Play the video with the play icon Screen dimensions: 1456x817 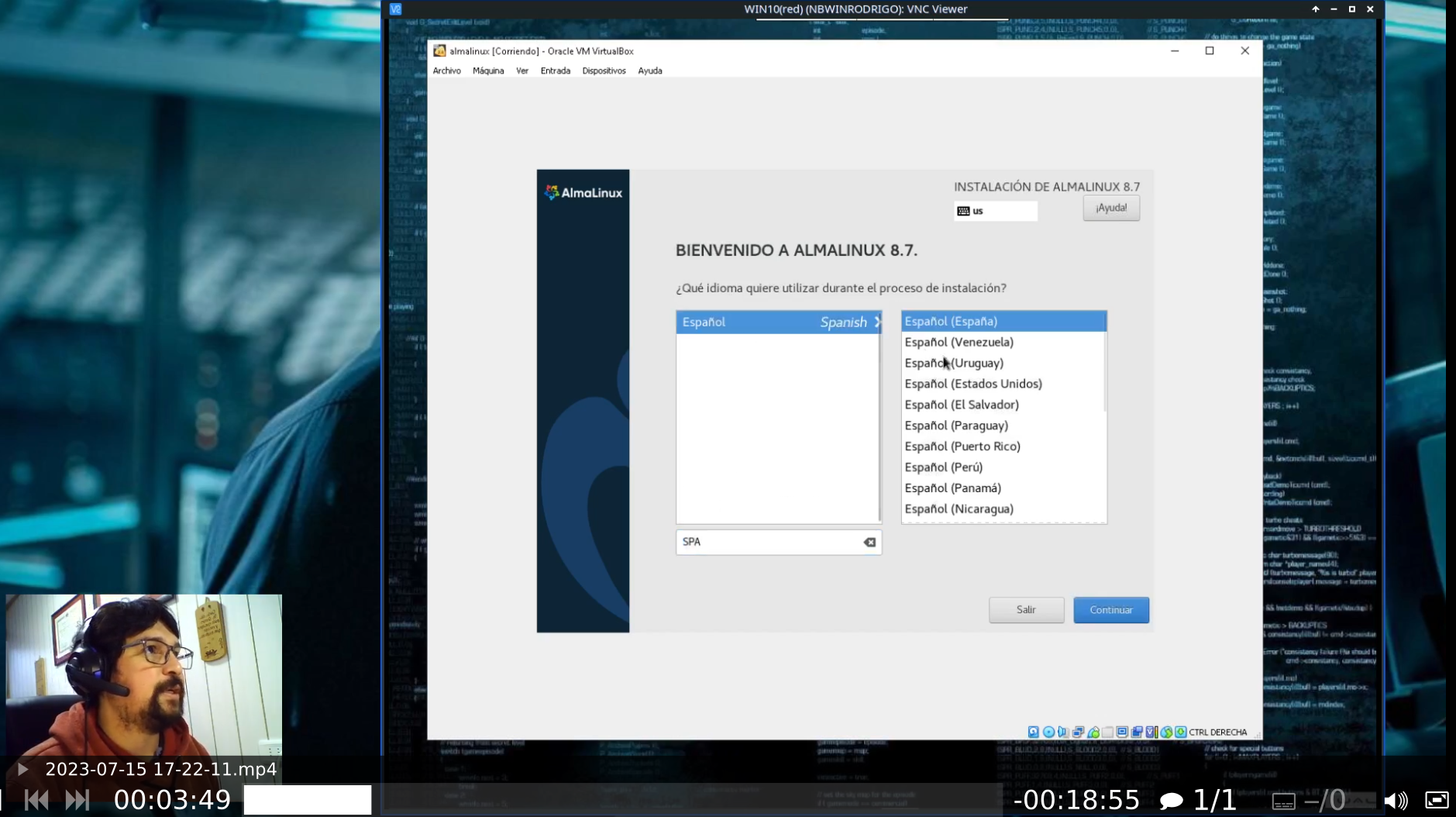pyautogui.click(x=22, y=769)
